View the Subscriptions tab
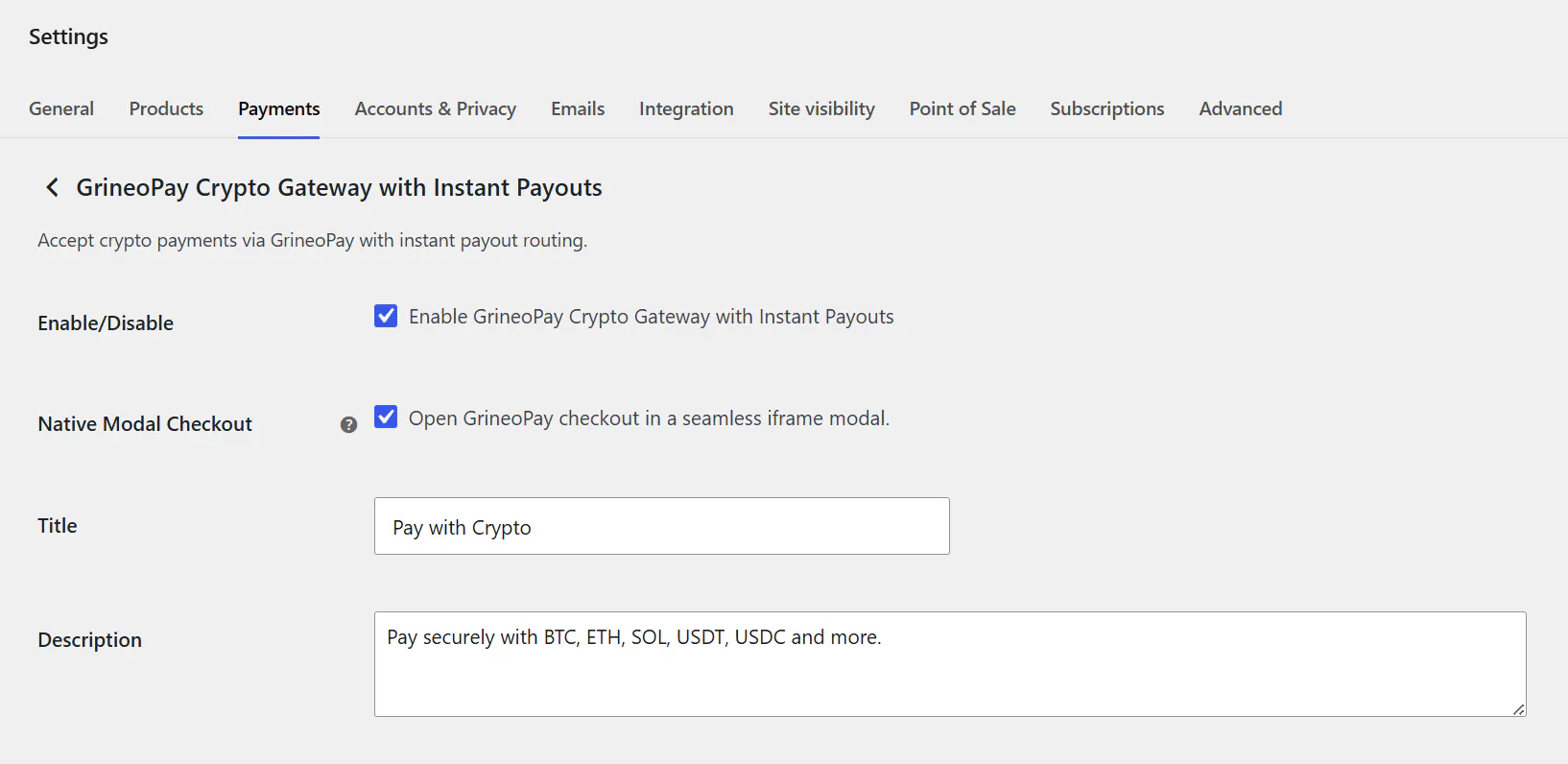This screenshot has width=1568, height=764. [1107, 108]
